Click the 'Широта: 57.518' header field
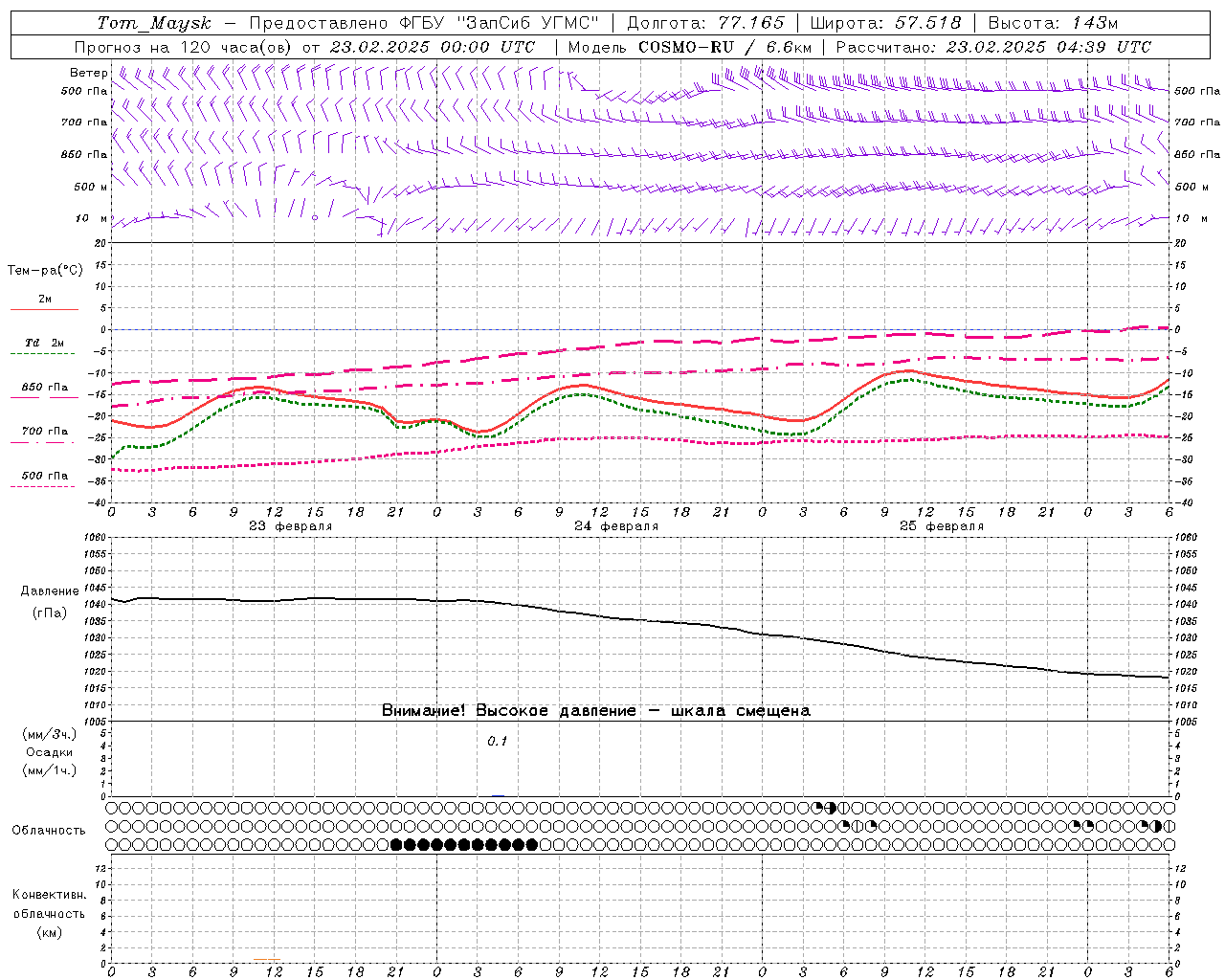1225x980 pixels. (x=885, y=23)
